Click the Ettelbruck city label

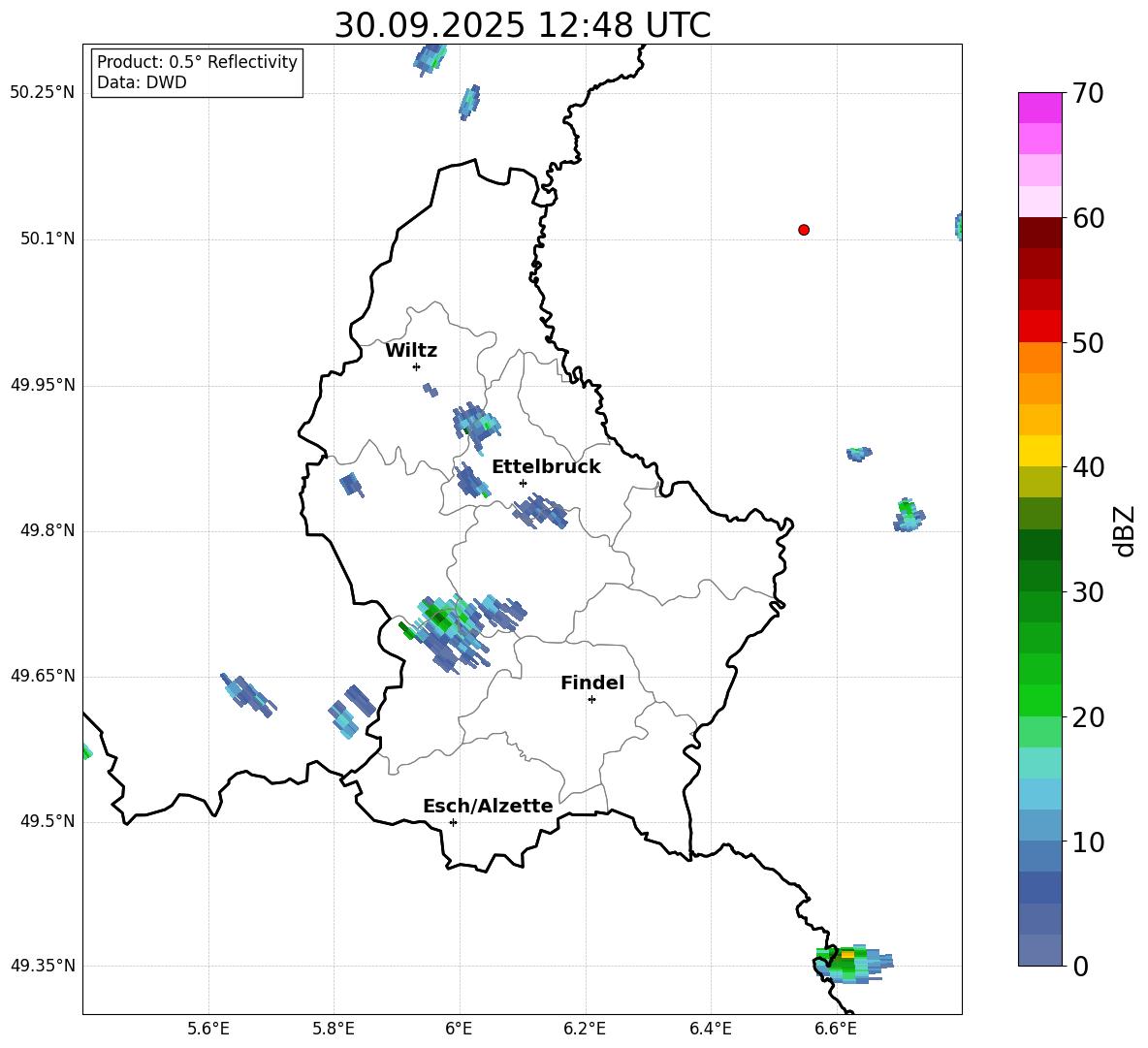pos(546,467)
